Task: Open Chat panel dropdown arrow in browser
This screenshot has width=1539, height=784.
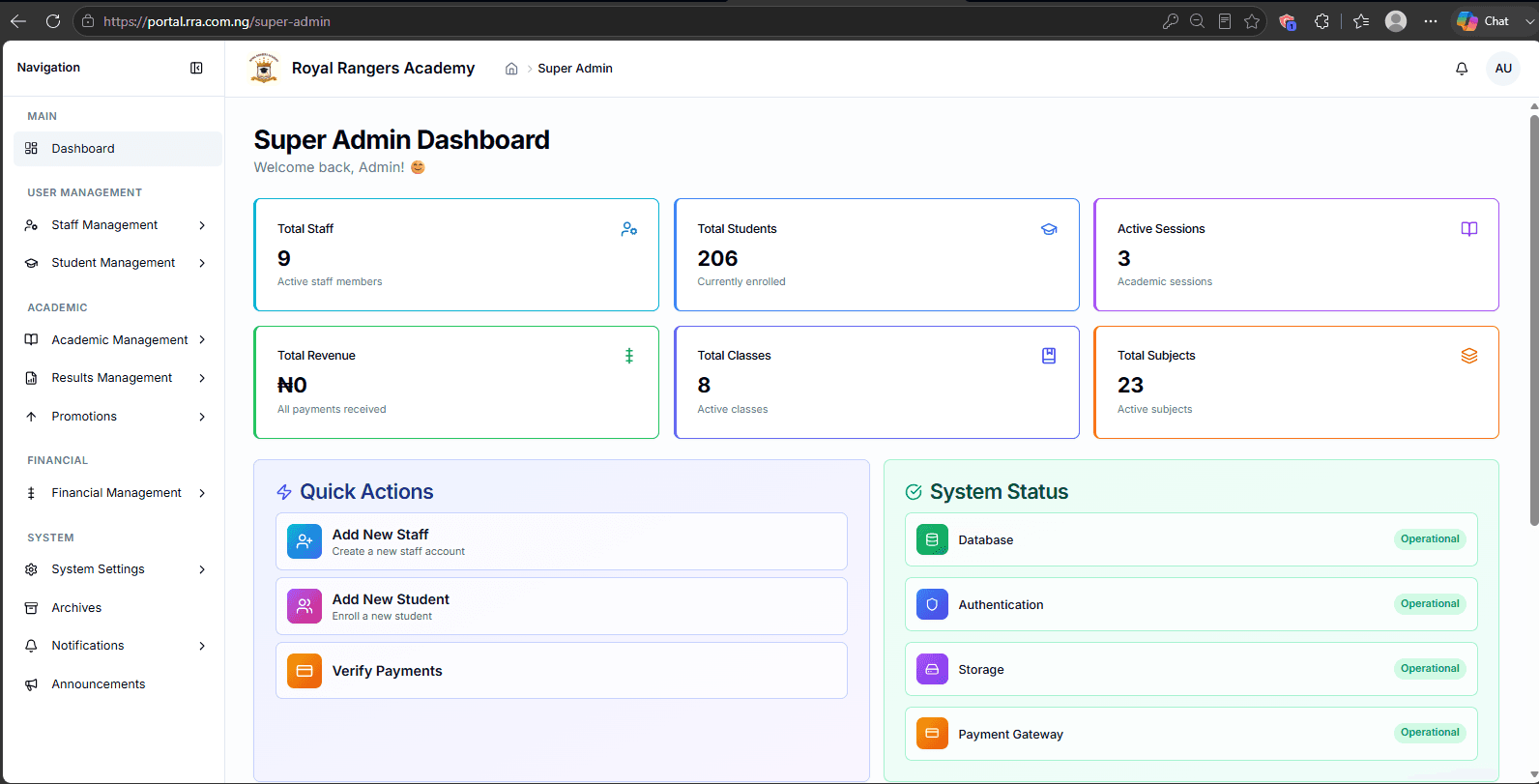Action: point(1529,21)
